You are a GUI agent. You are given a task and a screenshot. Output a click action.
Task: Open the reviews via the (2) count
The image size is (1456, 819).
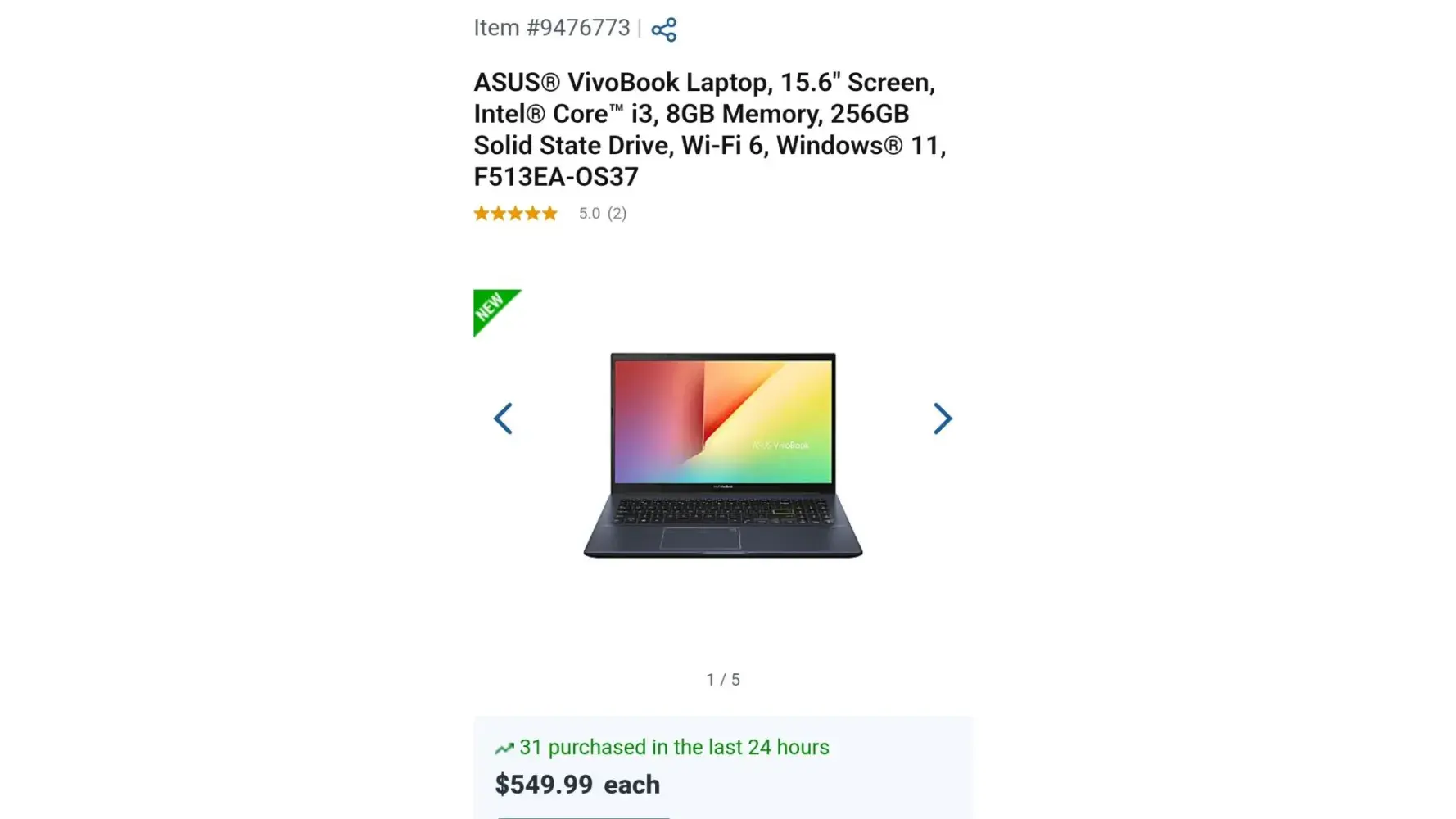617,214
